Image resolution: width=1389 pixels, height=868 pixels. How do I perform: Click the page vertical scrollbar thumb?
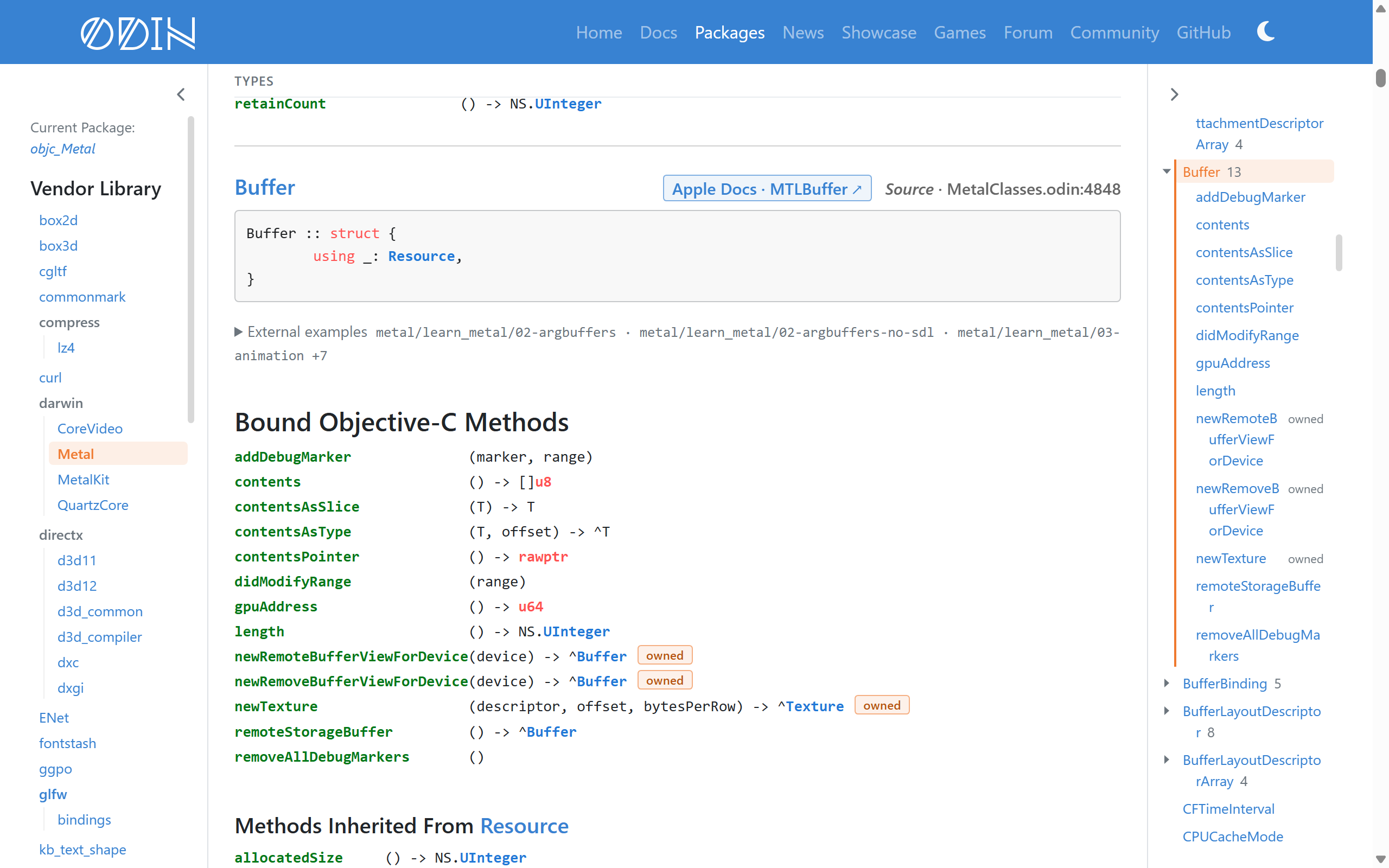[1380, 78]
